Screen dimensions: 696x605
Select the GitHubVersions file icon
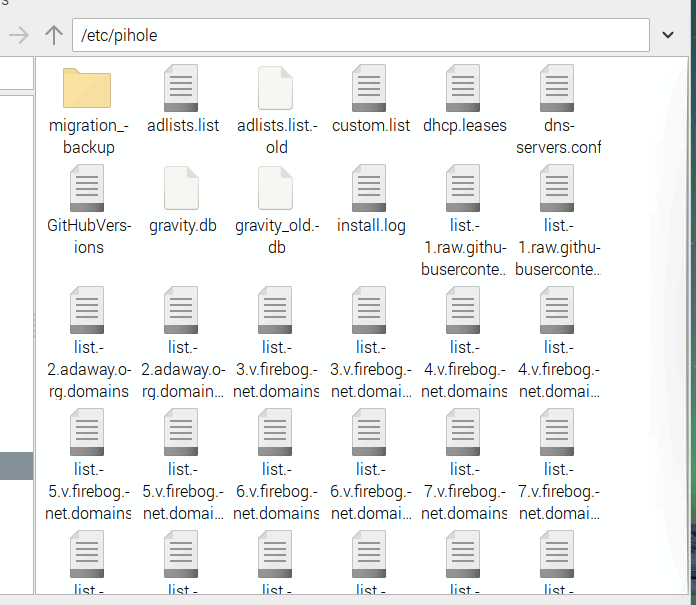tap(87, 188)
